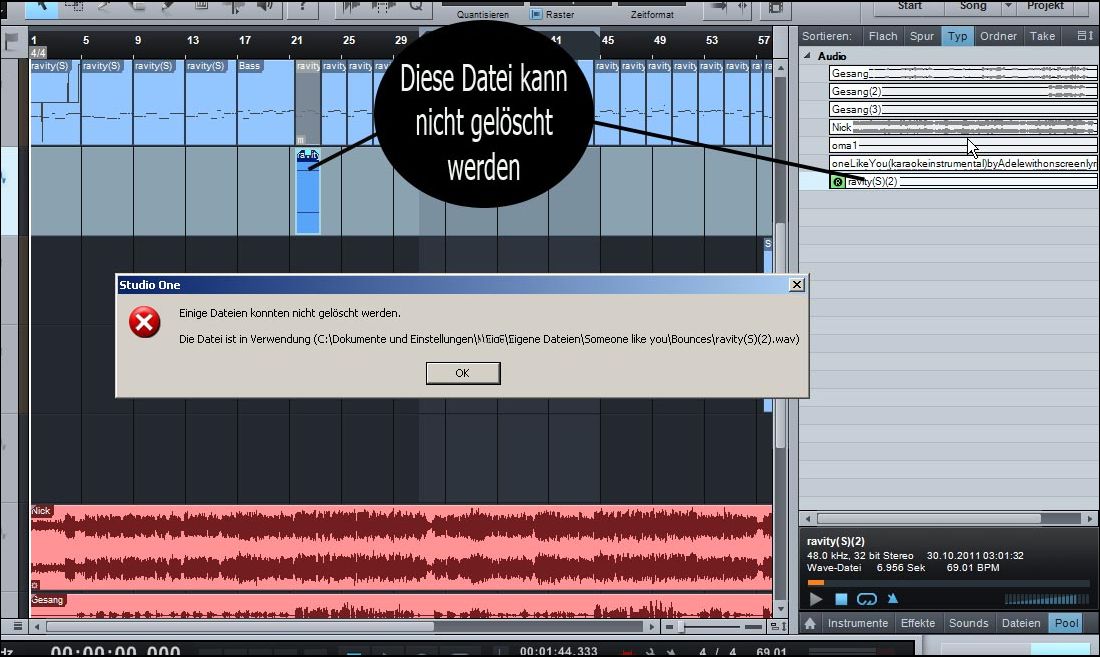
Task: Open the Quantisieren dropdown
Action: (483, 14)
